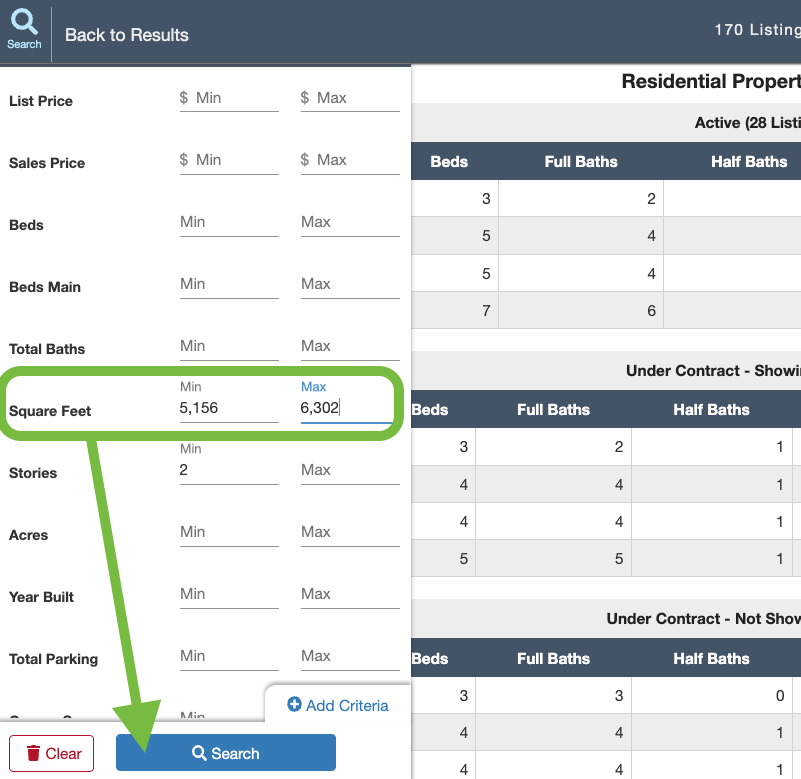Focus Beds Min field

[x=229, y=222]
